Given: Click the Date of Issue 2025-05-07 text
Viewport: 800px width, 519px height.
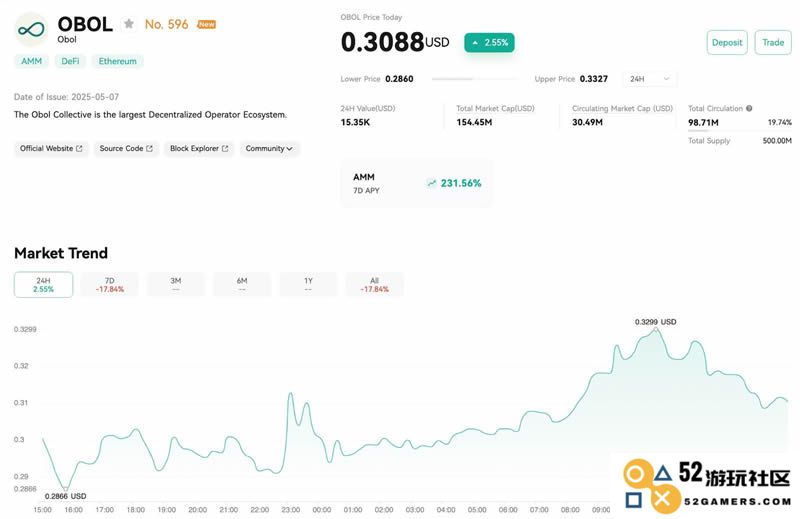Looking at the screenshot, I should [x=66, y=97].
